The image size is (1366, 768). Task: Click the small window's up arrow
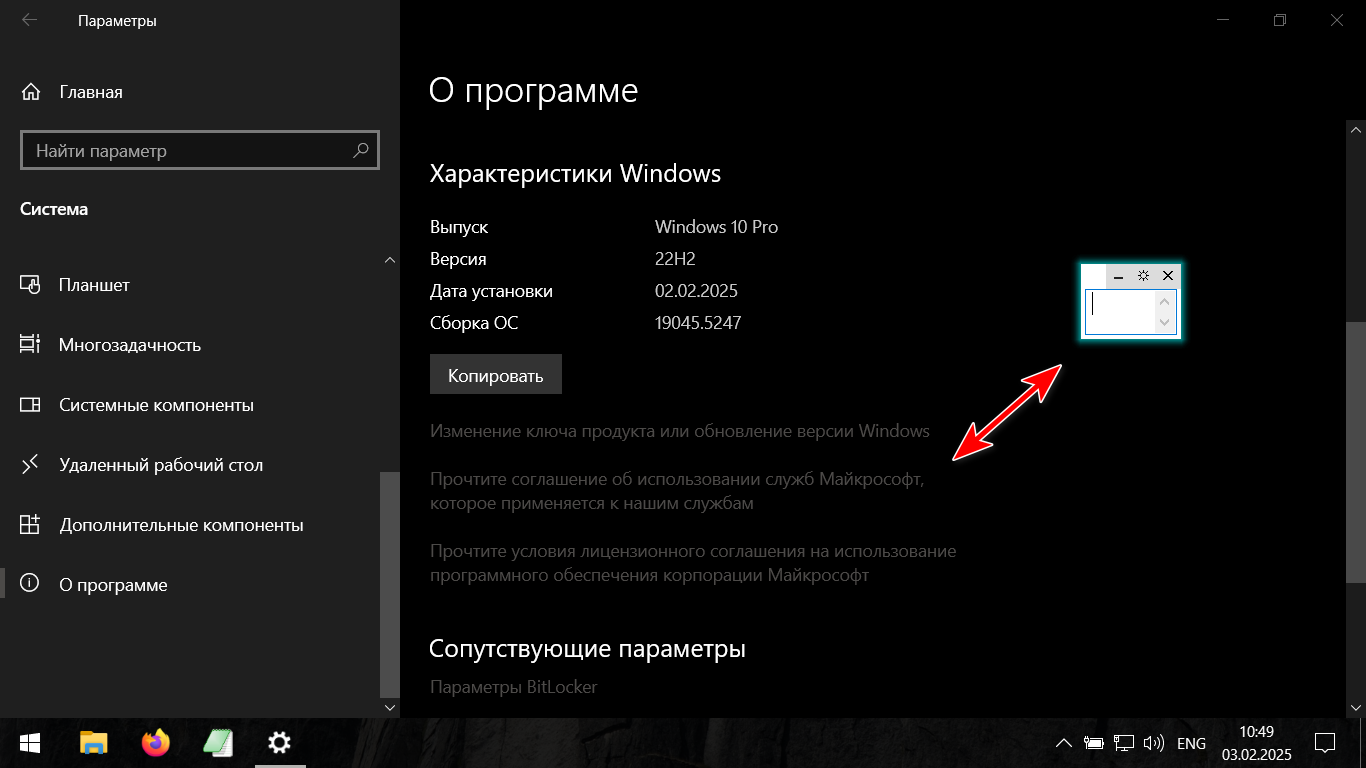point(1164,301)
